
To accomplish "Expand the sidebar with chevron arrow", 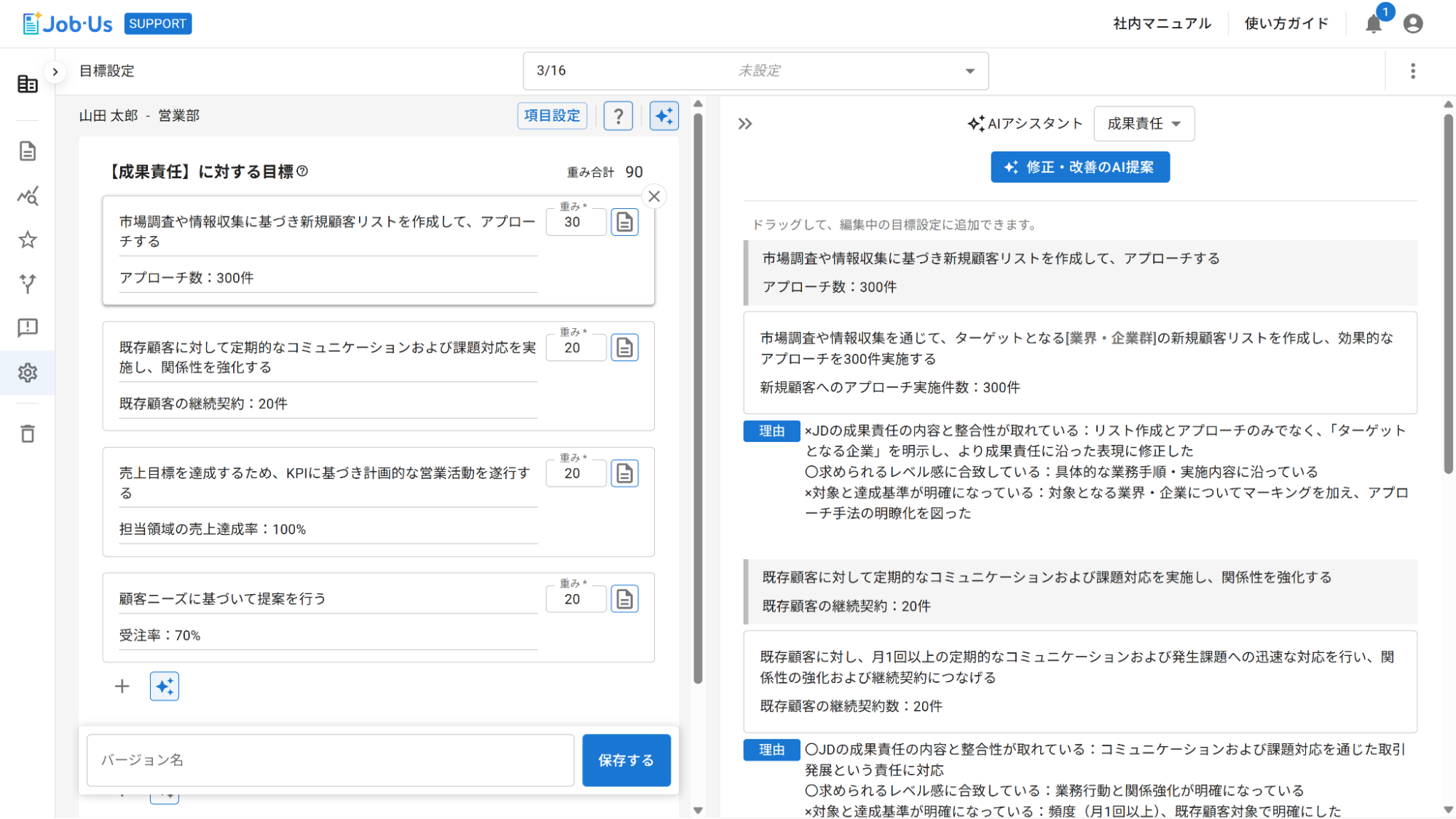I will pyautogui.click(x=55, y=71).
